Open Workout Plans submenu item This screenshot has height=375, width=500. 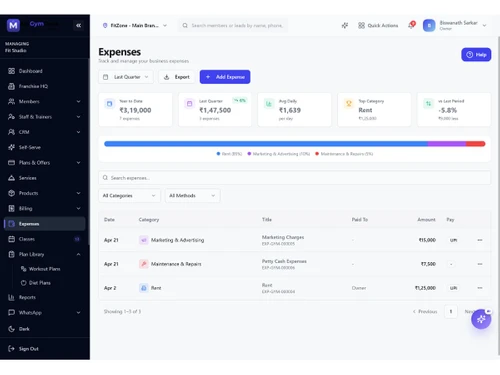click(45, 269)
